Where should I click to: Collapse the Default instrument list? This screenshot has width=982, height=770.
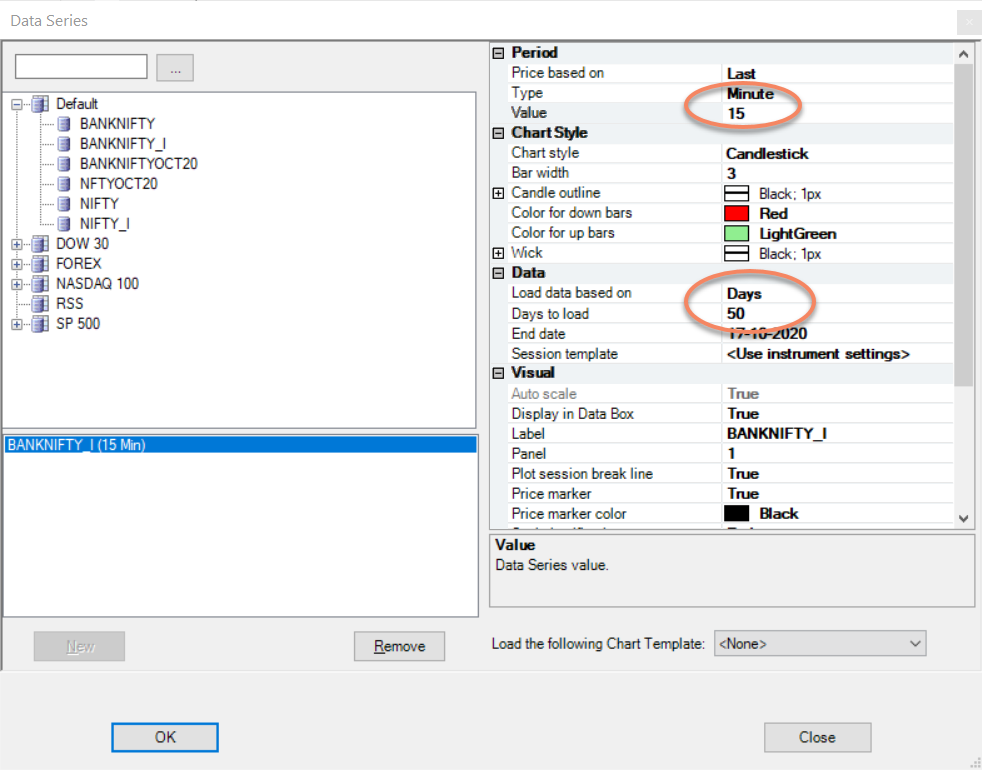(x=17, y=105)
